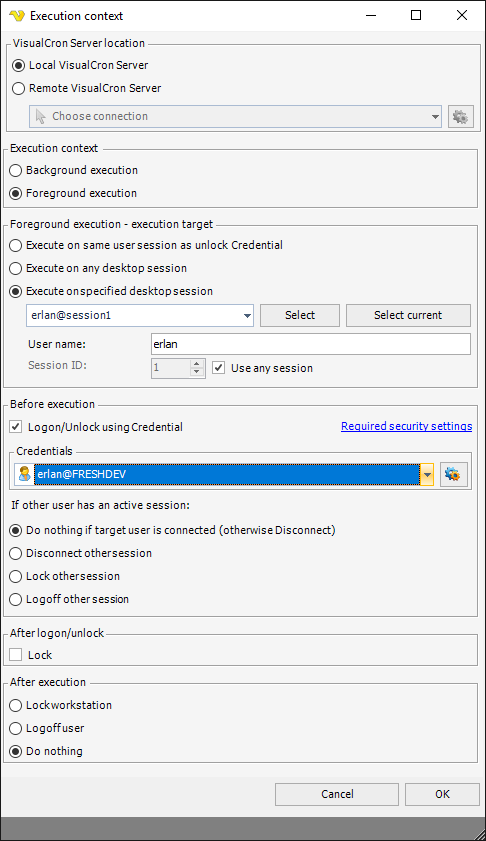Viewport: 486px width, 841px height.
Task: Click the VisualCron logo in title bar
Action: click(17, 16)
